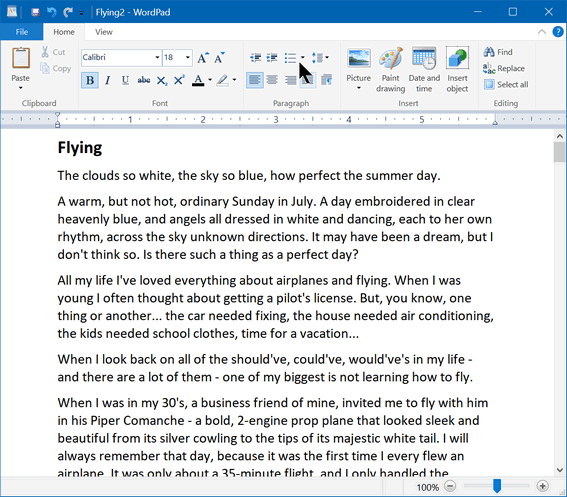Copy the selected text
The height and width of the screenshot is (497, 567).
coord(55,68)
